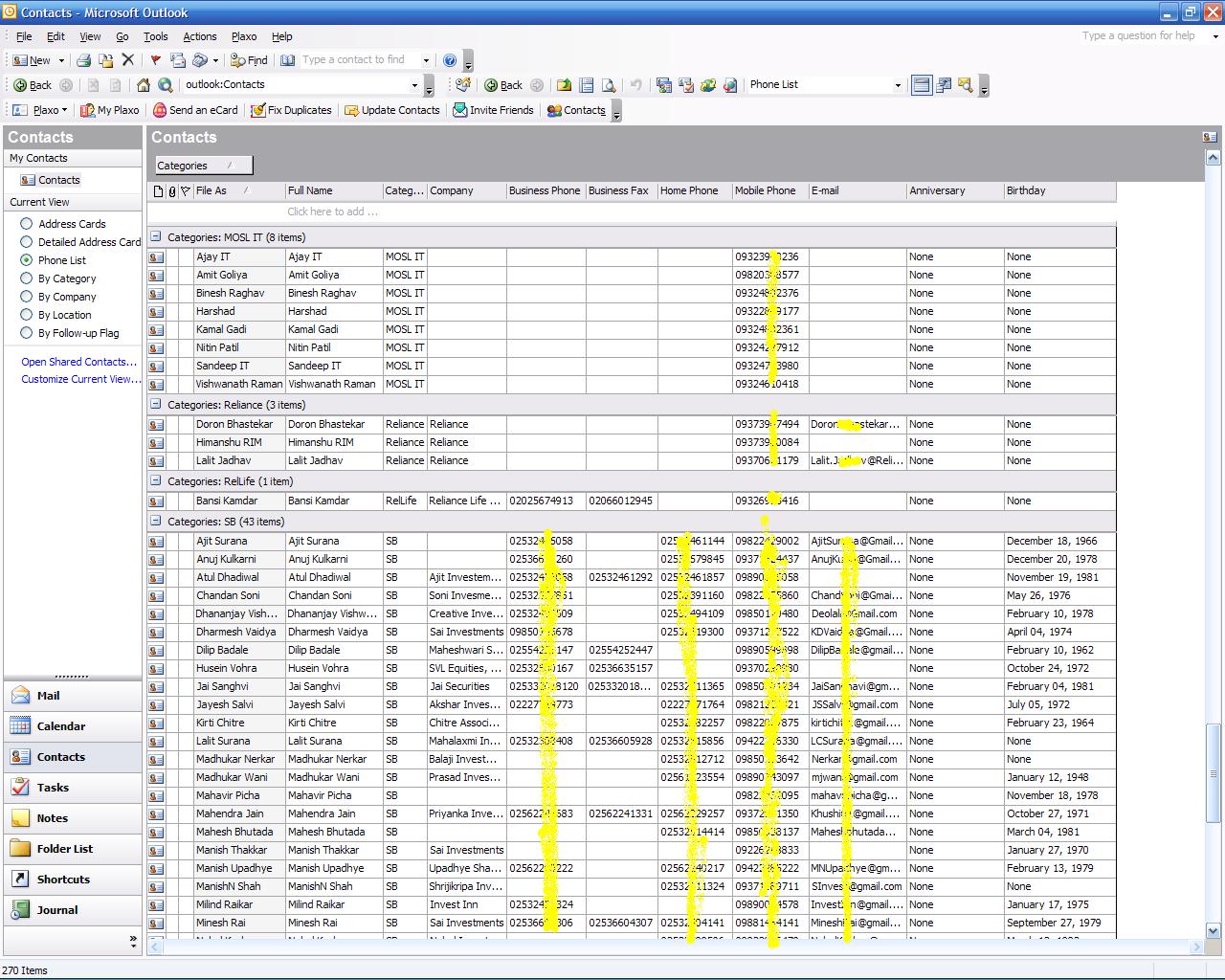Click the Home icon in the web toolbar
The height and width of the screenshot is (980, 1225).
144,85
